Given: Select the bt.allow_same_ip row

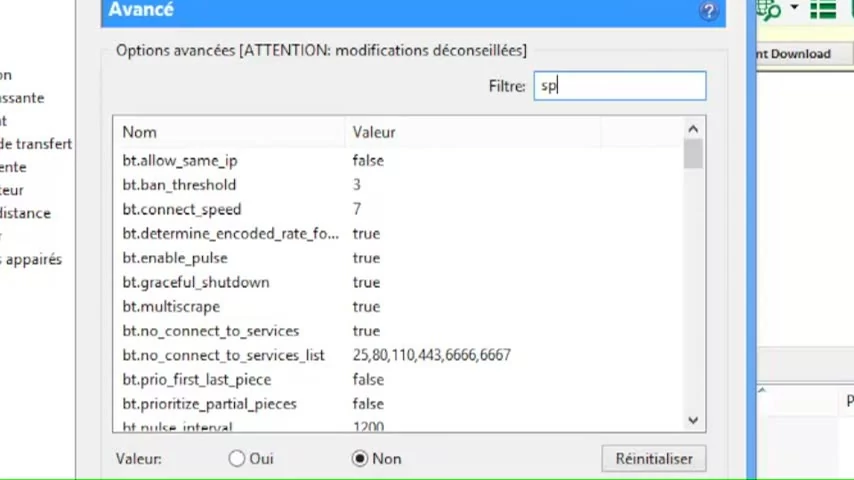Looking at the screenshot, I should 398,161.
